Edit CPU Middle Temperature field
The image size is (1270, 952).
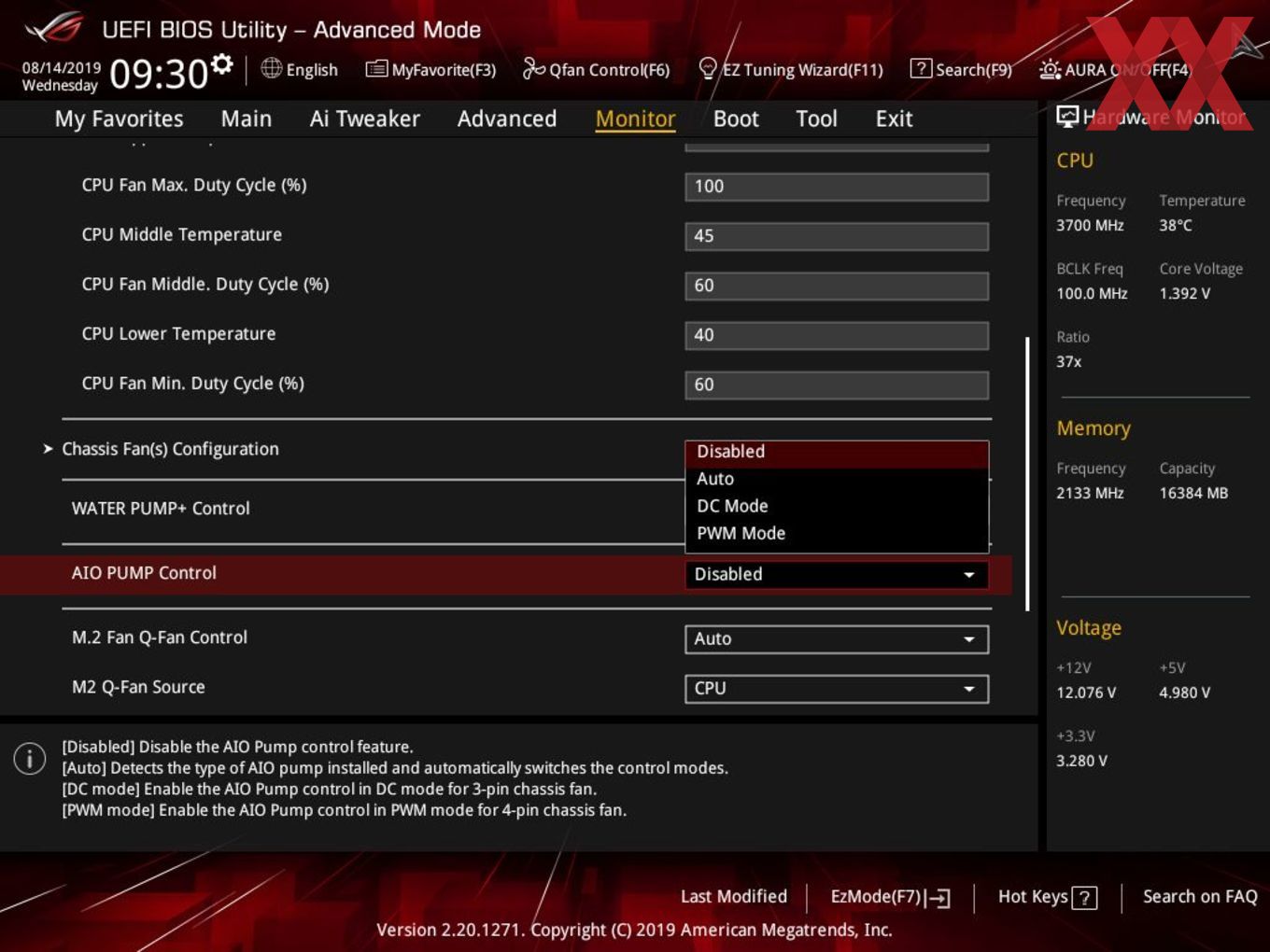click(836, 235)
